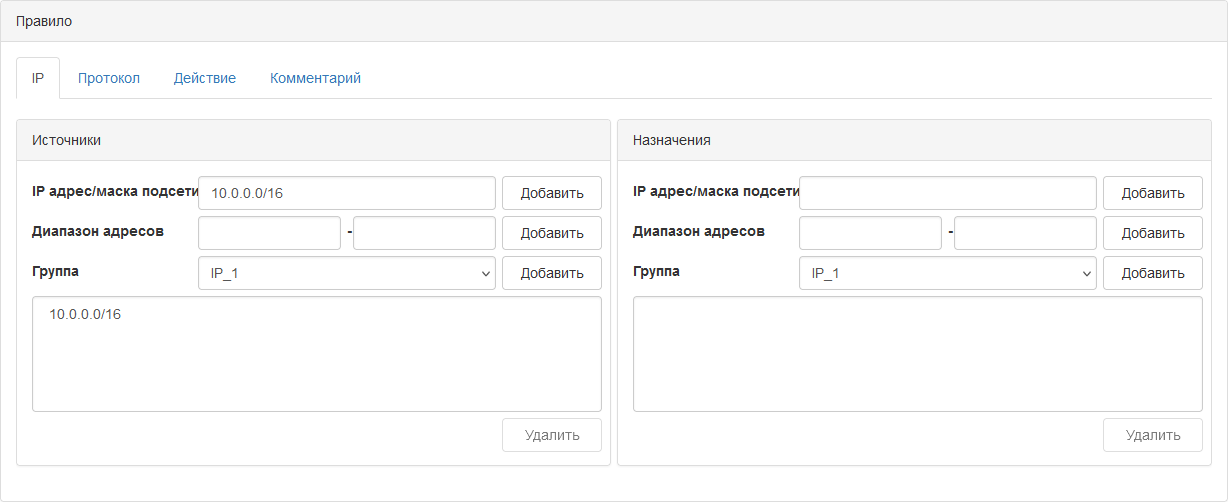Open the Действие tab
The width and height of the screenshot is (1228, 502).
pos(205,78)
